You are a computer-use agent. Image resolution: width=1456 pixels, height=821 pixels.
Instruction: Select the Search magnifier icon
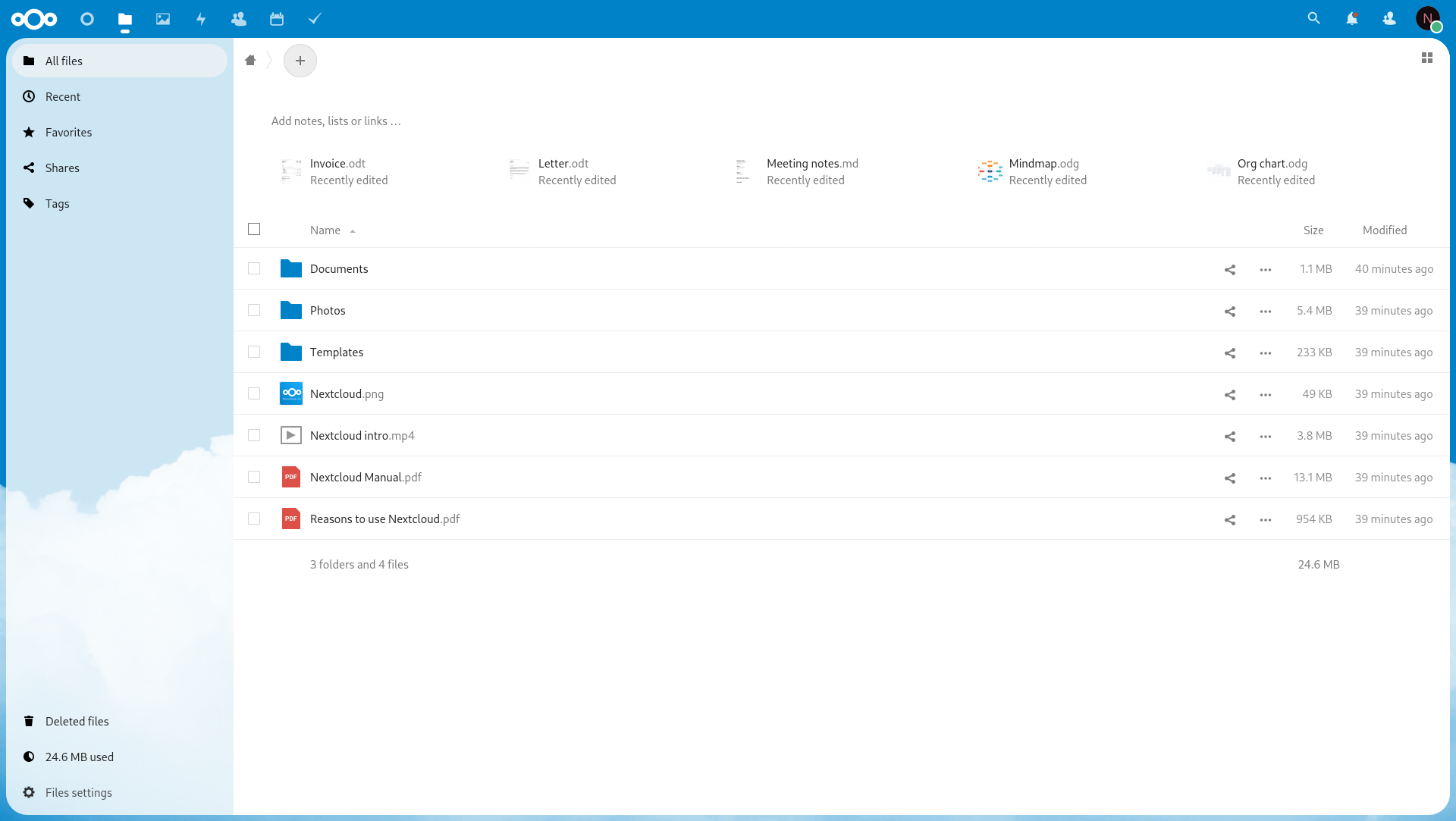(1313, 19)
